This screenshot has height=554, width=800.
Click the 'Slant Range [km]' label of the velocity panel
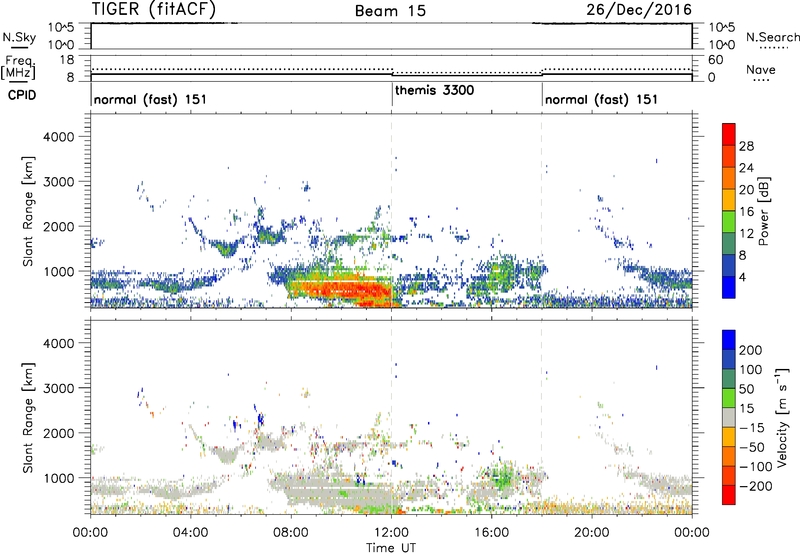(x=28, y=417)
